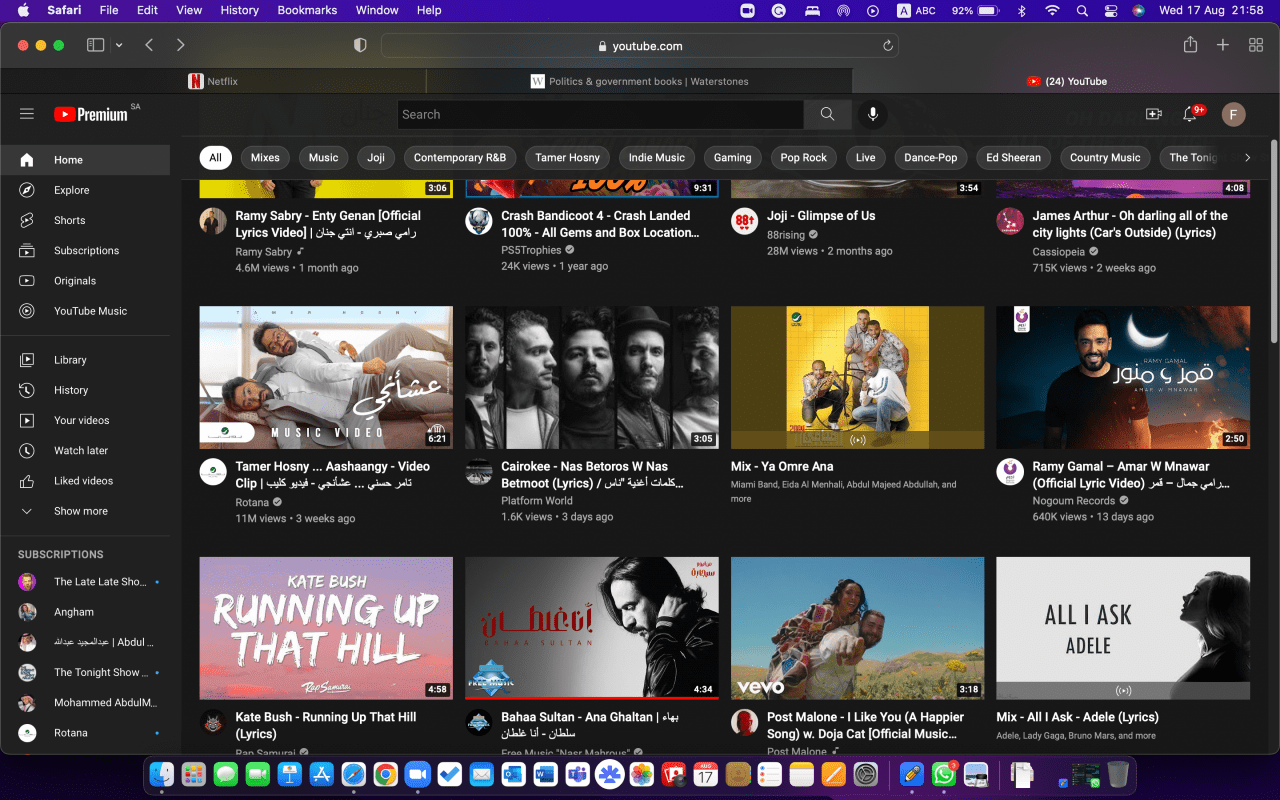Open the ABC input source menu

point(915,11)
